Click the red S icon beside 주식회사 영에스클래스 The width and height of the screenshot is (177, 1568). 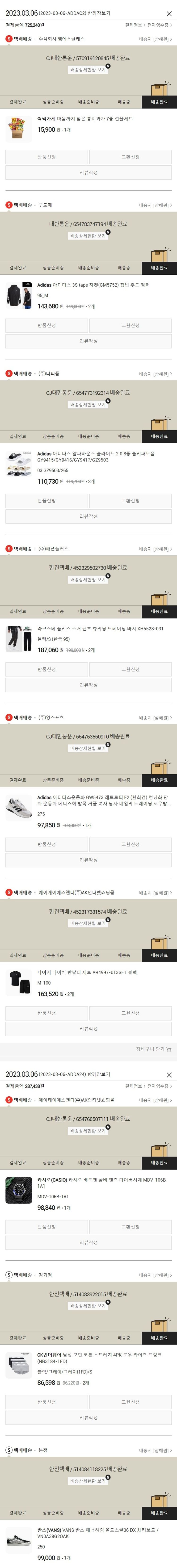point(8,39)
